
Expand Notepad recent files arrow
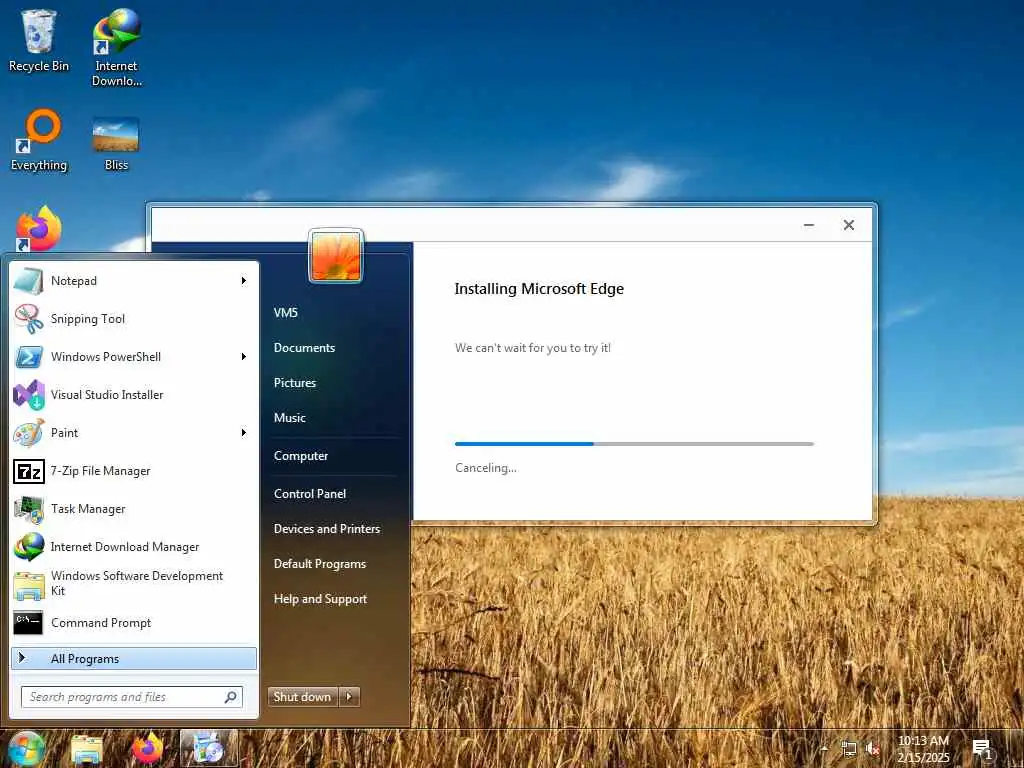(244, 281)
